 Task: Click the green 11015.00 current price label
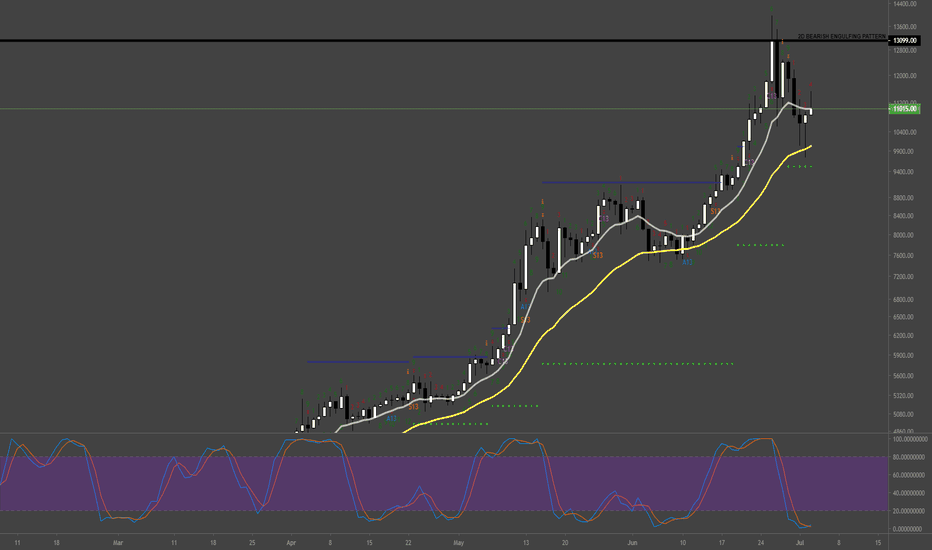click(904, 109)
